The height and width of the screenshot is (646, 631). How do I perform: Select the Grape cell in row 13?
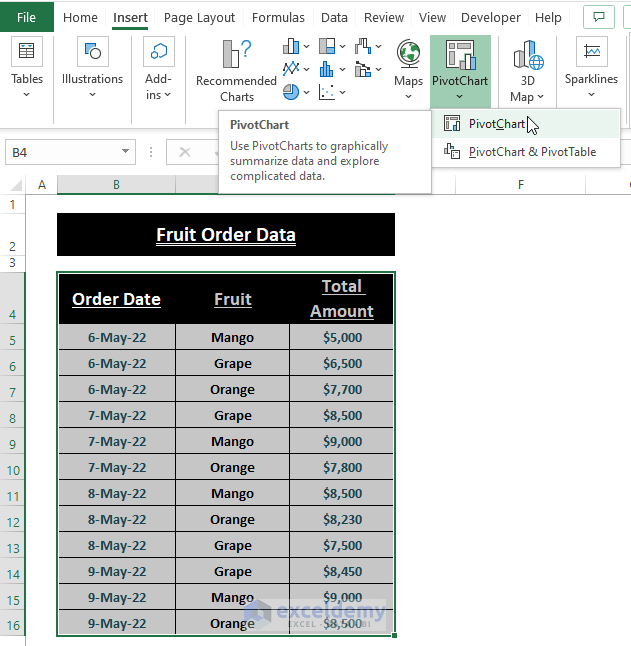232,545
